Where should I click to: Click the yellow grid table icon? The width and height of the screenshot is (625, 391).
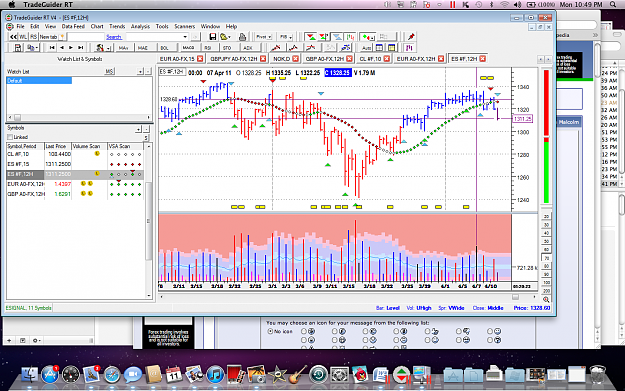[x=392, y=48]
